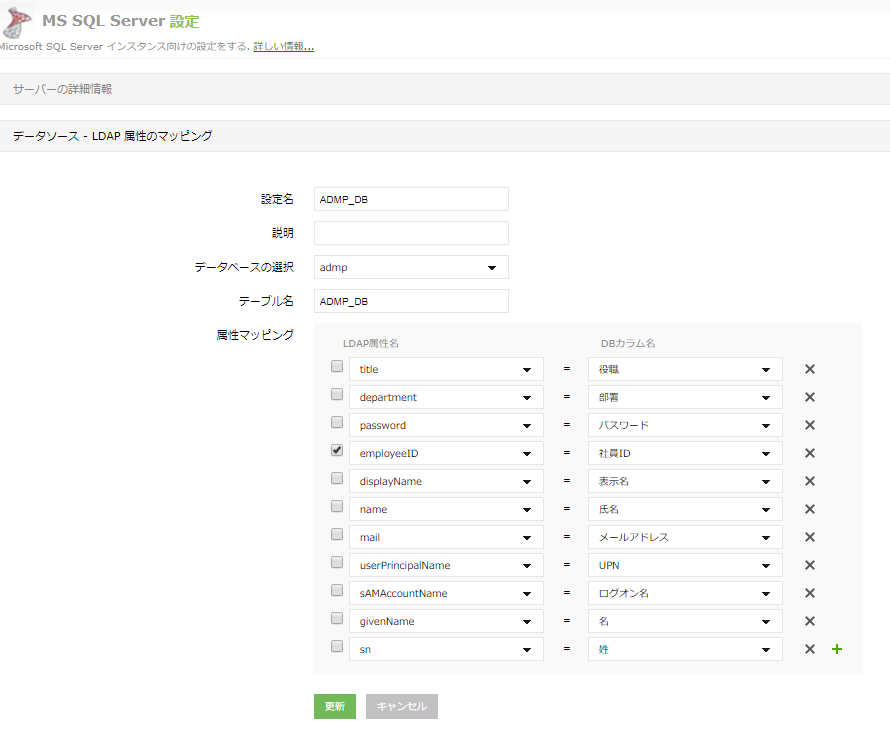Open the 氏名 DB column dropdown

pos(685,509)
